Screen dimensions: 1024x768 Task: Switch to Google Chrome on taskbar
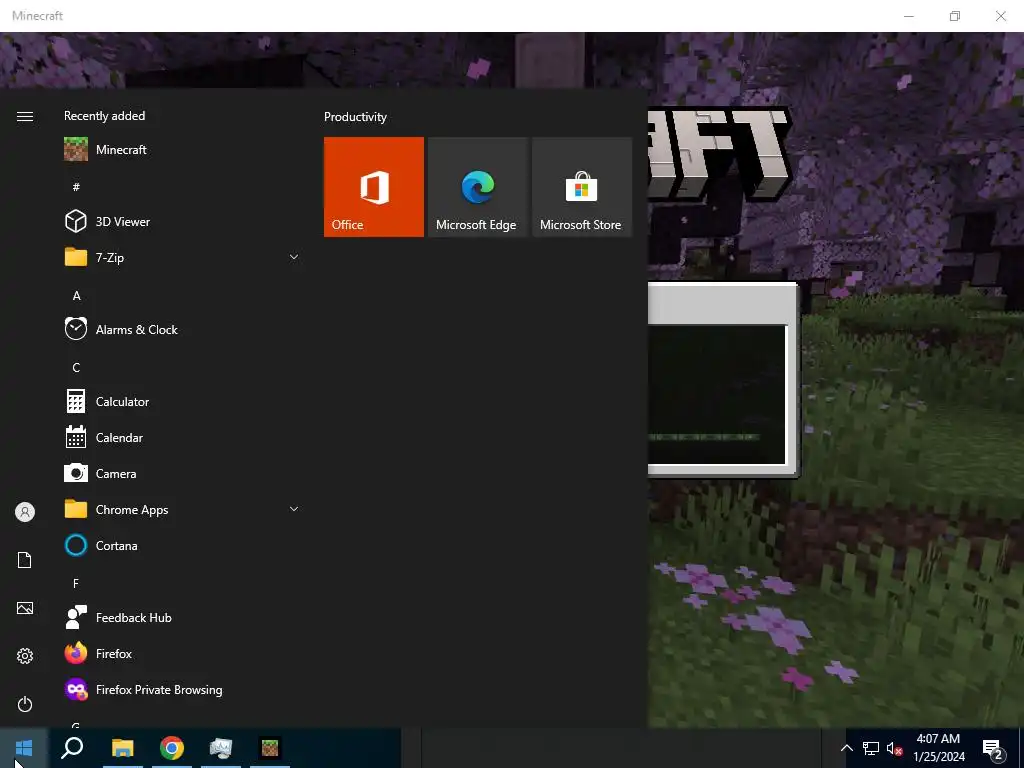click(172, 748)
